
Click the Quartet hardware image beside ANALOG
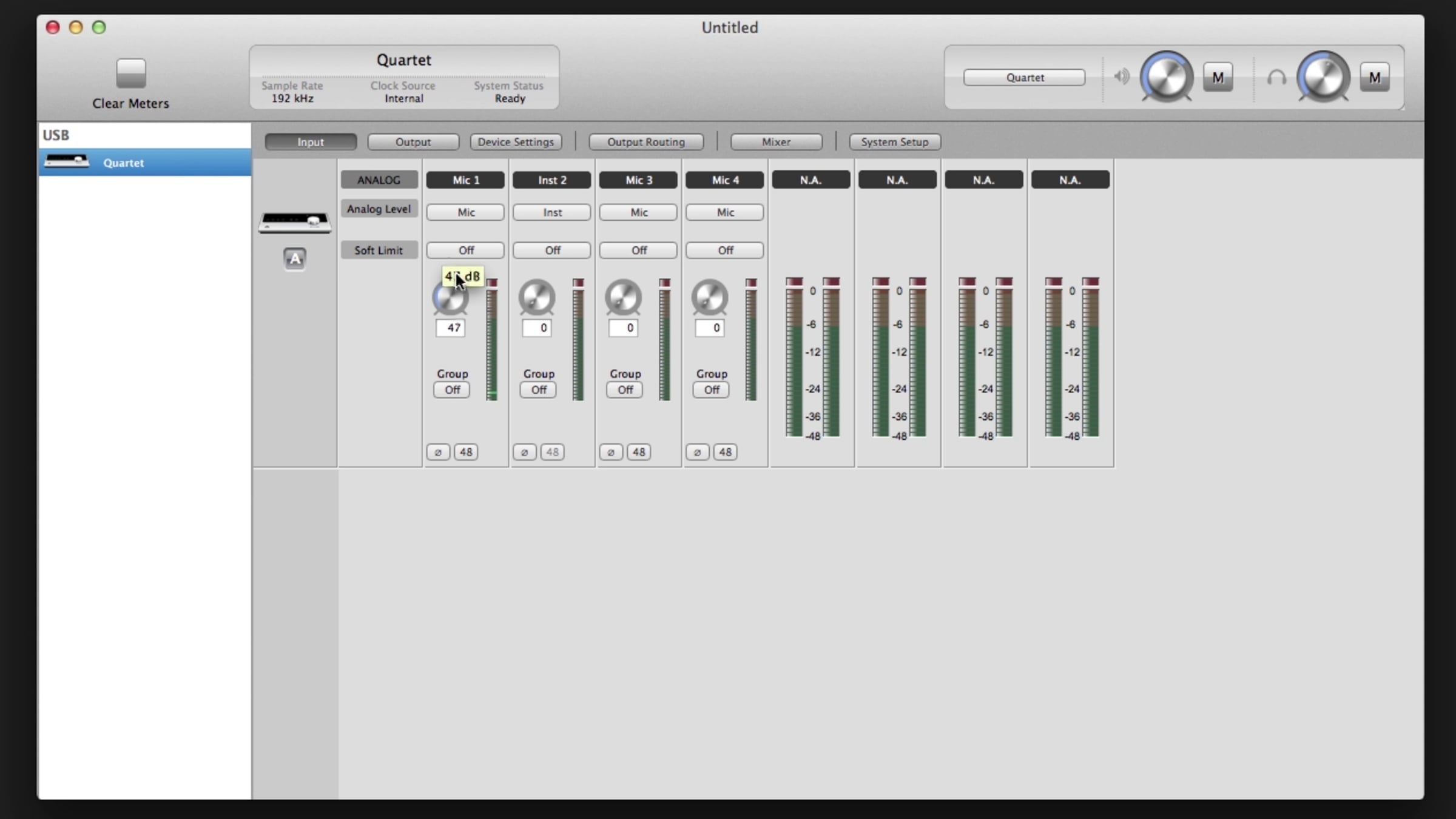tap(295, 223)
